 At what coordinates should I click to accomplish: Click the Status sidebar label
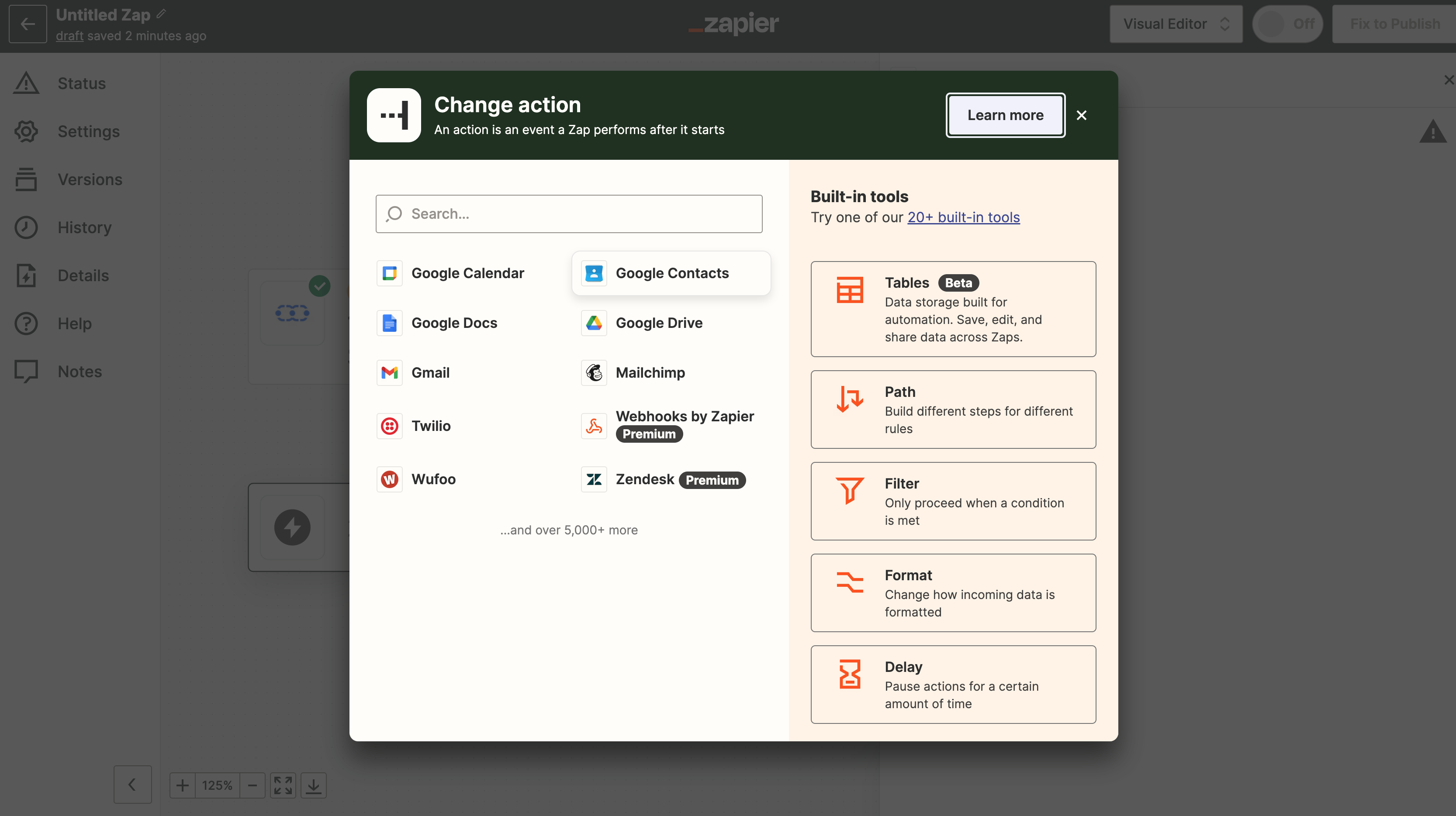(81, 83)
